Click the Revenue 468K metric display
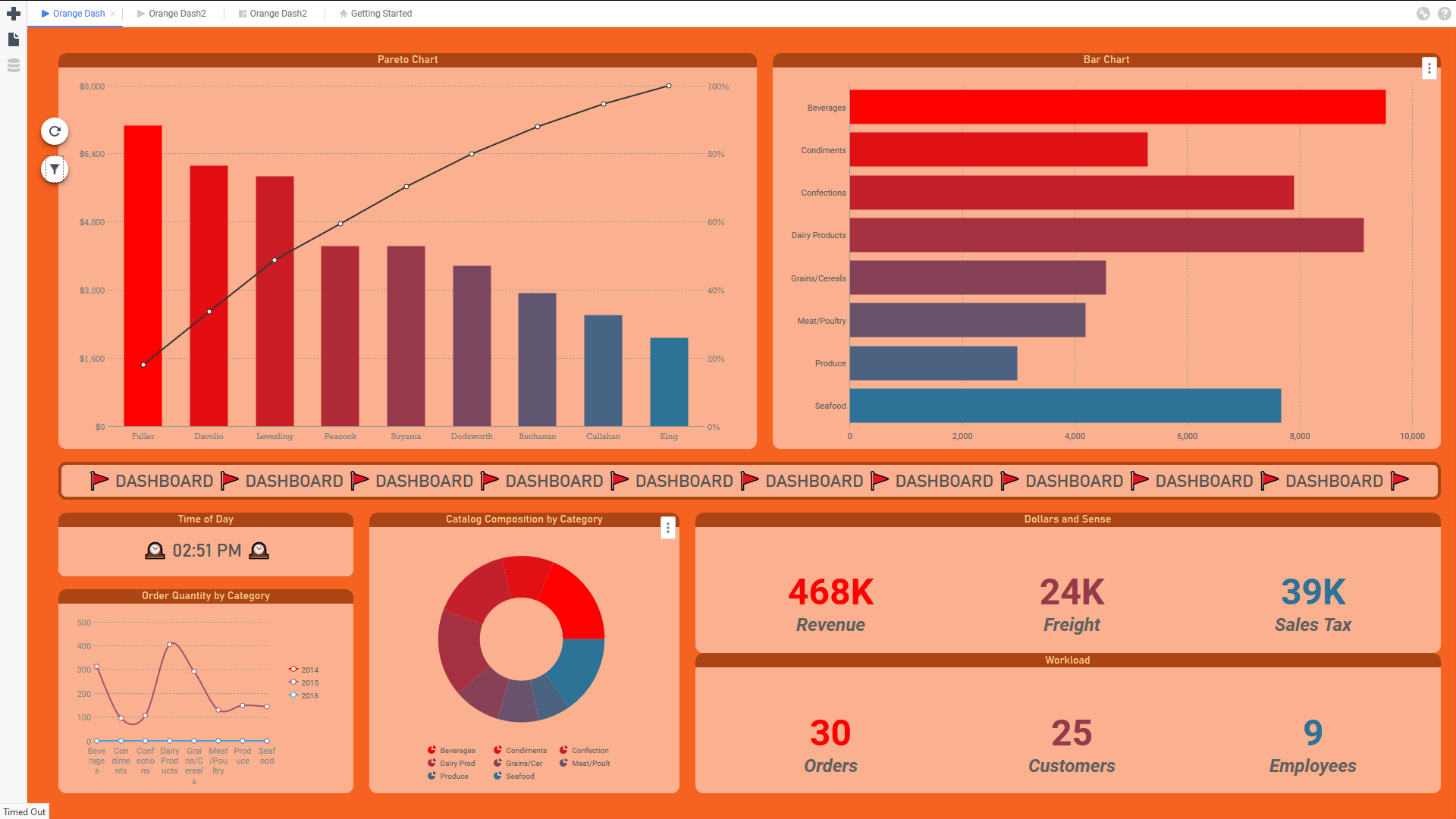Screen dimensions: 1456x819 pos(831,600)
